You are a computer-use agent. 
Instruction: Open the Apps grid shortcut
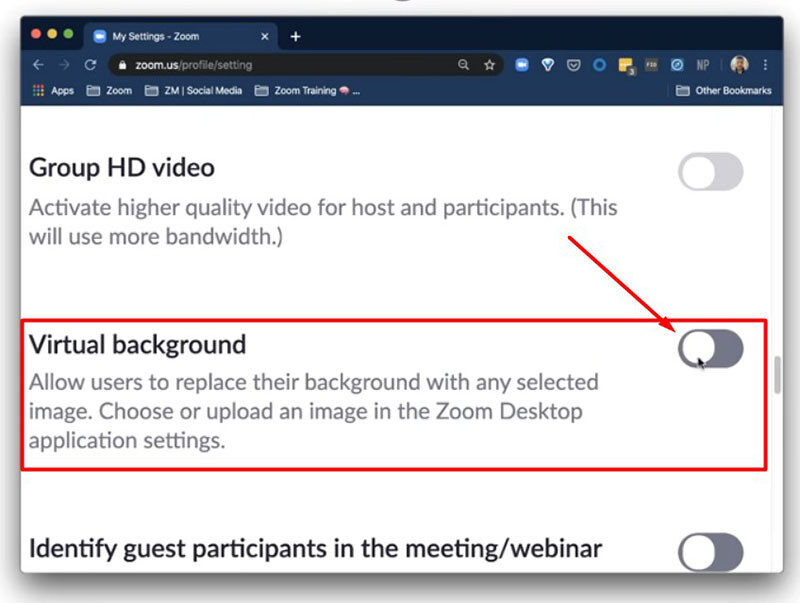coord(53,91)
